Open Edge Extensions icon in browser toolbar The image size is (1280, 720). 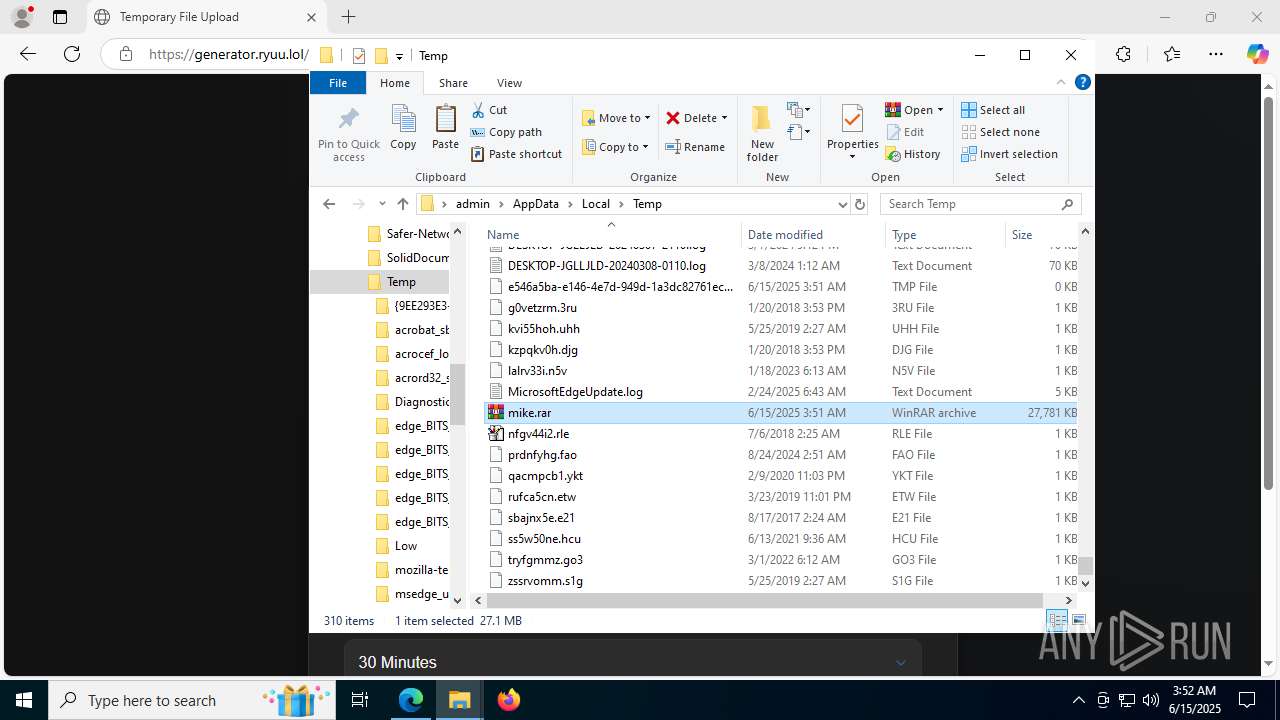click(1123, 55)
